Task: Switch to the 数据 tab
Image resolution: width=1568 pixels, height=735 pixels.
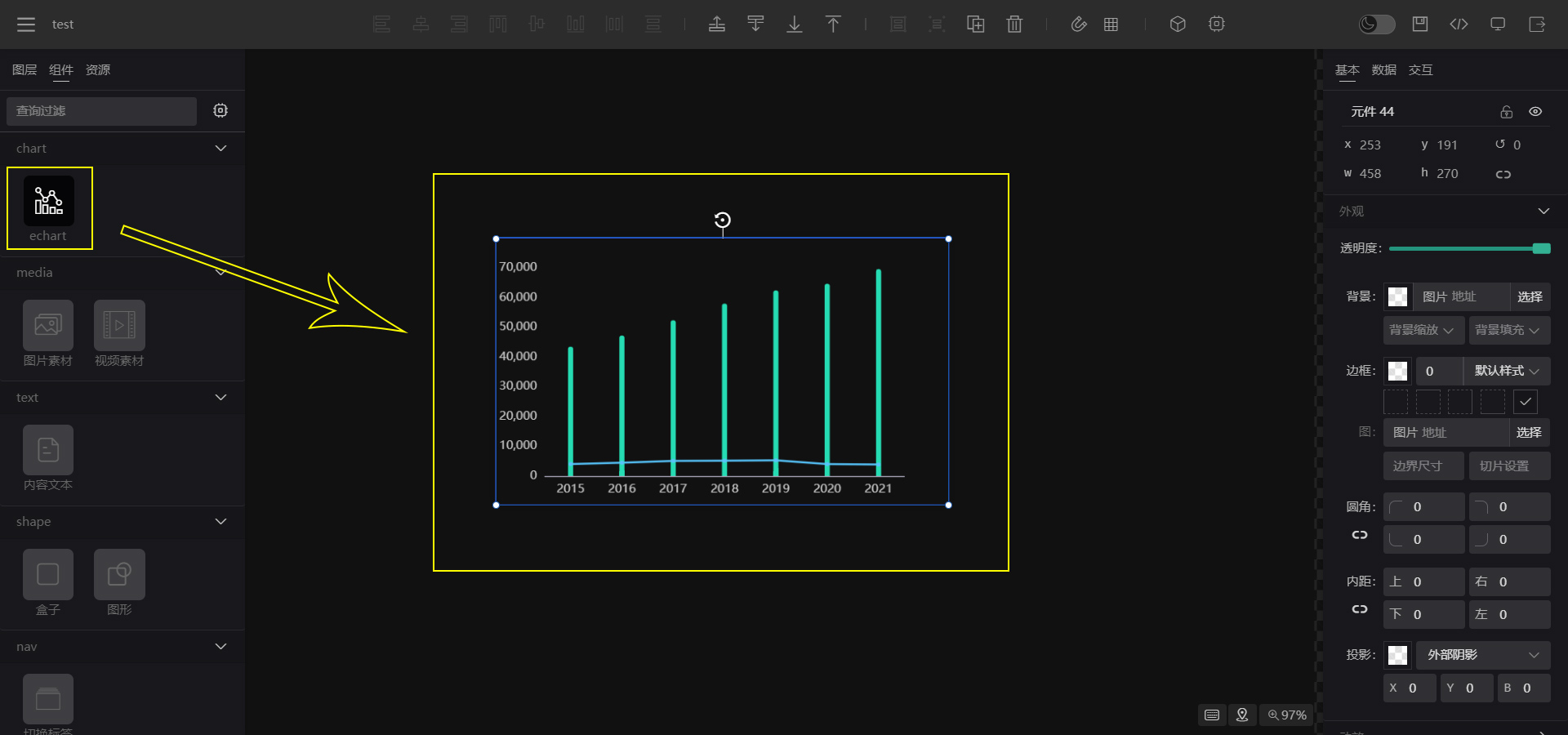Action: coord(1383,70)
